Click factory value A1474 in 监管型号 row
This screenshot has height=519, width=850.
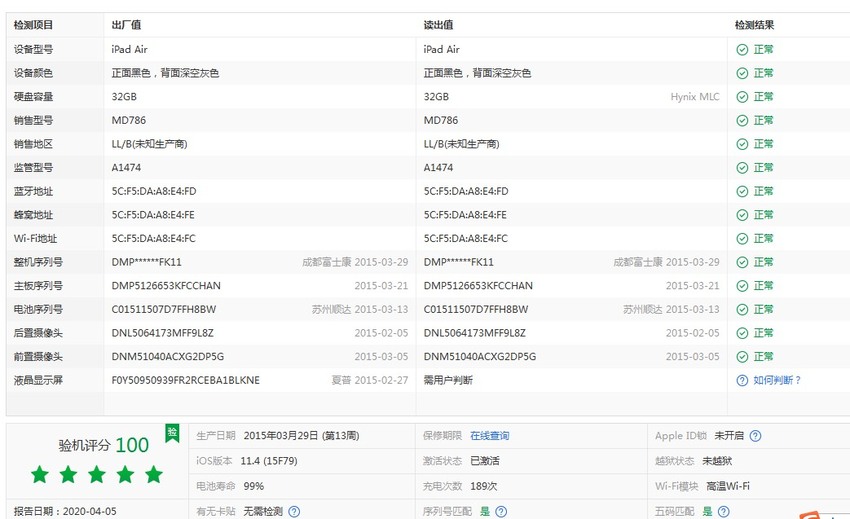(x=126, y=168)
